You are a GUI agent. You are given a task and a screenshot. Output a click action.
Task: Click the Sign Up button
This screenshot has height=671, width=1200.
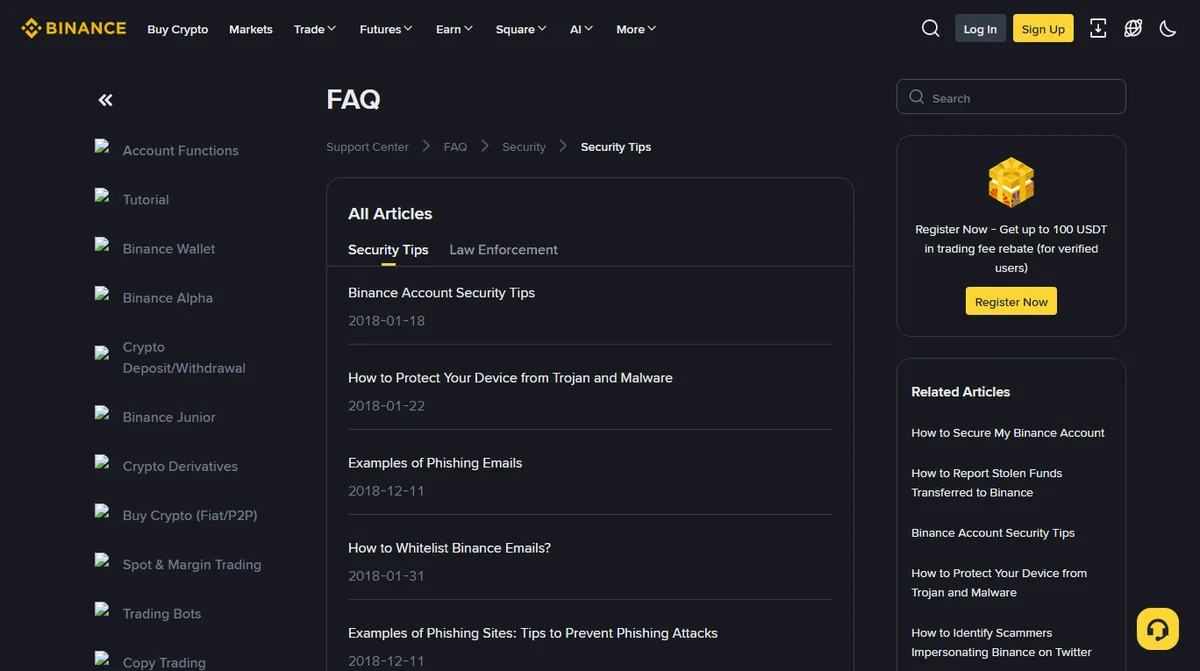1043,28
